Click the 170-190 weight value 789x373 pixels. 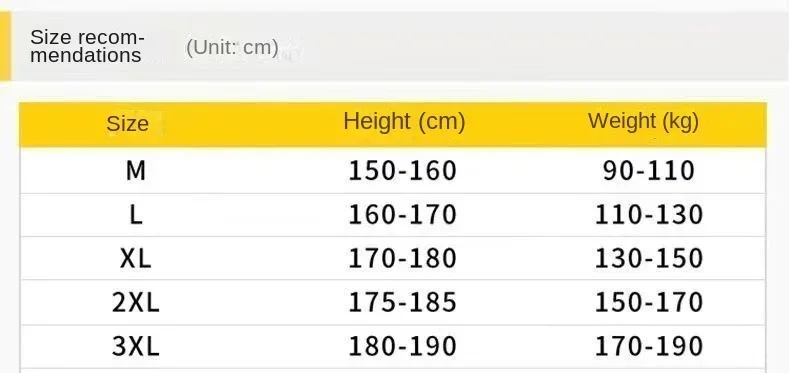click(649, 346)
